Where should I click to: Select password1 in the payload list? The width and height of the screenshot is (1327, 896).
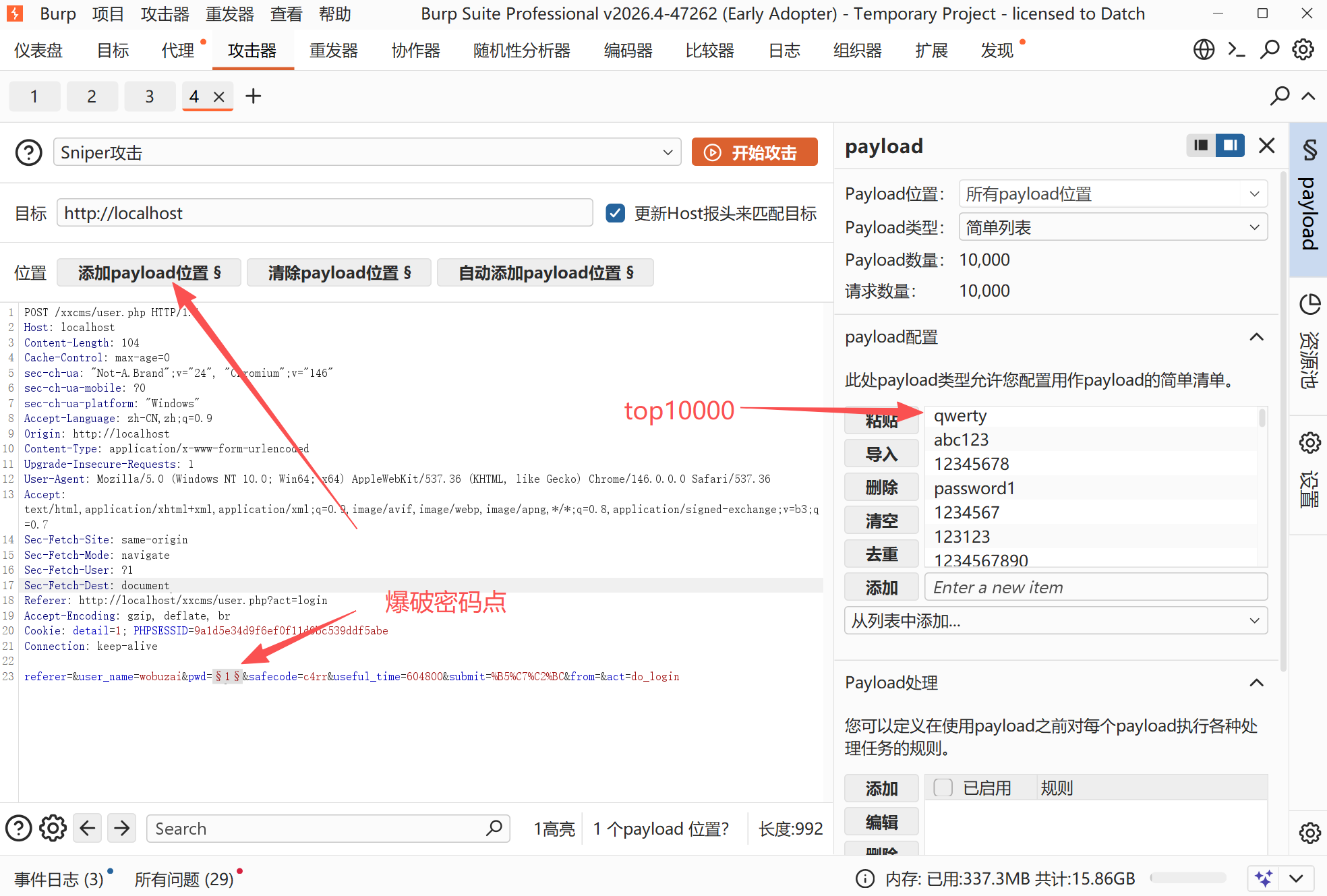(1092, 488)
